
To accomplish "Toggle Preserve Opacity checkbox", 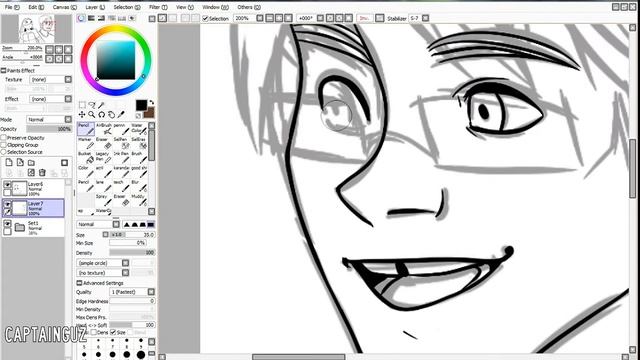I will click(x=4, y=138).
